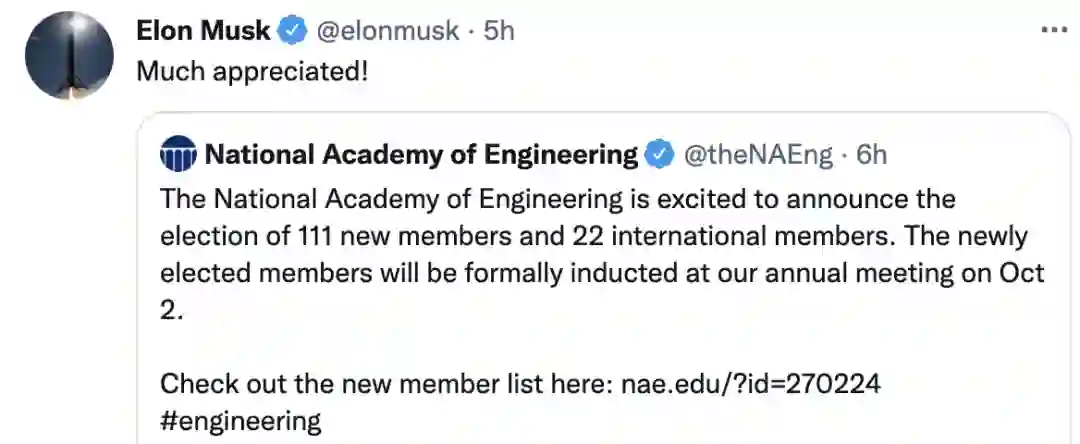Open Elon Musk's profile picture
Screen dimensions: 1080x444
click(69, 55)
